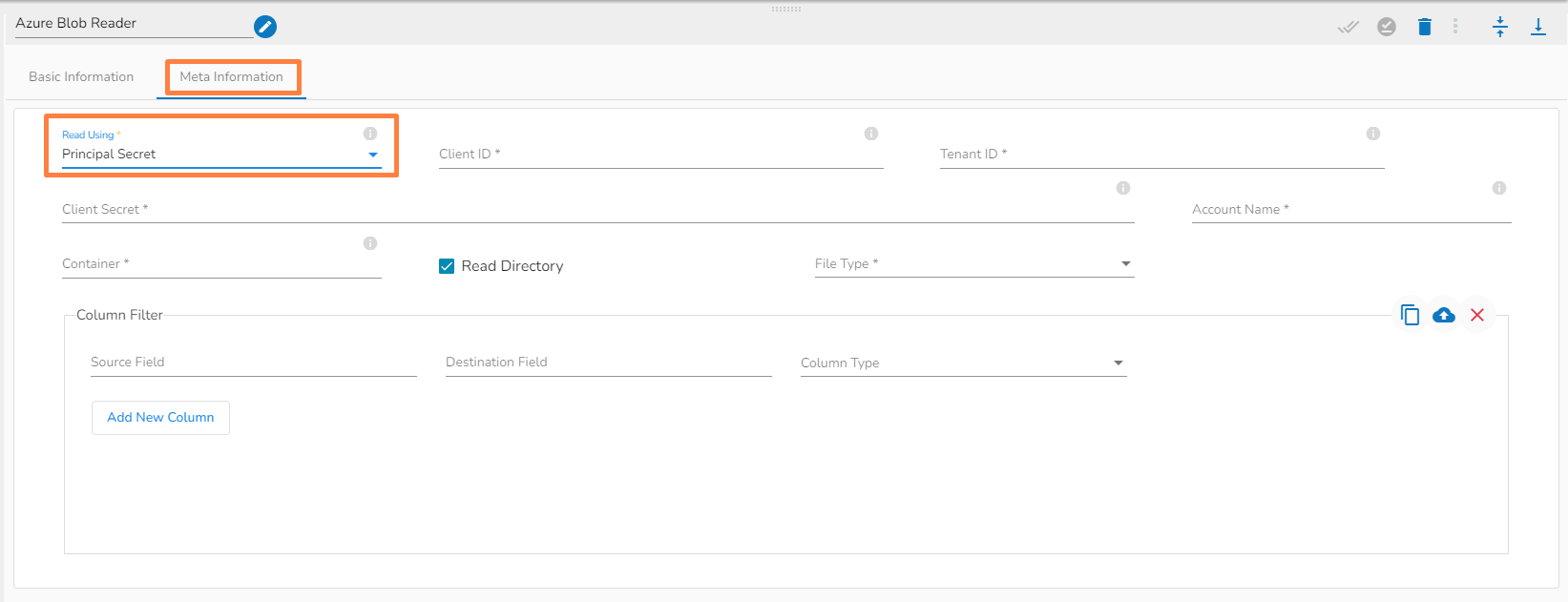Upload column filter file via cloud icon
The image size is (1568, 602).
point(1444,315)
